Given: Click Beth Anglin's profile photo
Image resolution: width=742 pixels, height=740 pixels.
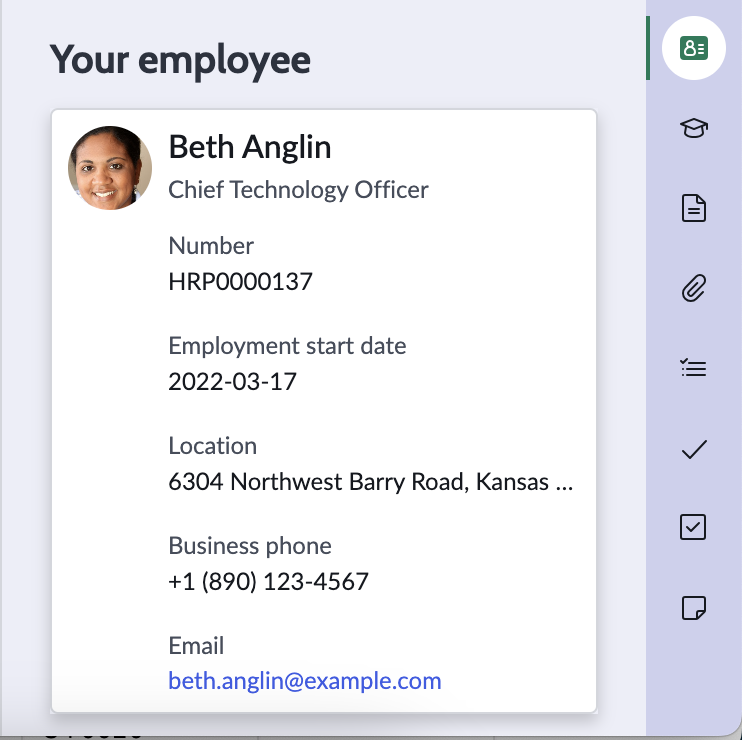Looking at the screenshot, I should [x=110, y=167].
